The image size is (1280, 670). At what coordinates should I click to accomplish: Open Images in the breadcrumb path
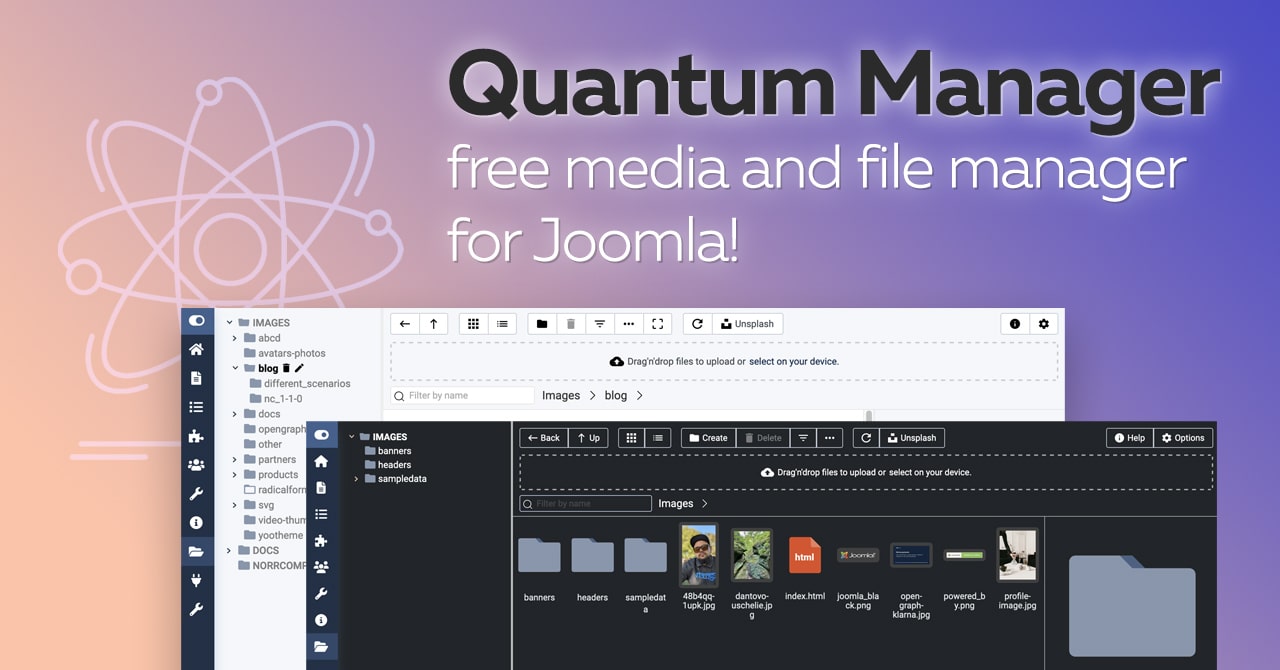tap(561, 395)
